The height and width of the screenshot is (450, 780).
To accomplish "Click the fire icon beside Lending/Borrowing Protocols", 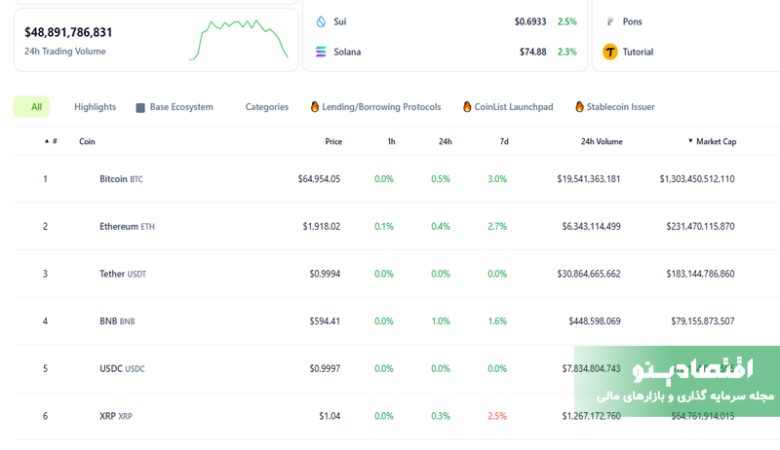I will click(x=314, y=106).
